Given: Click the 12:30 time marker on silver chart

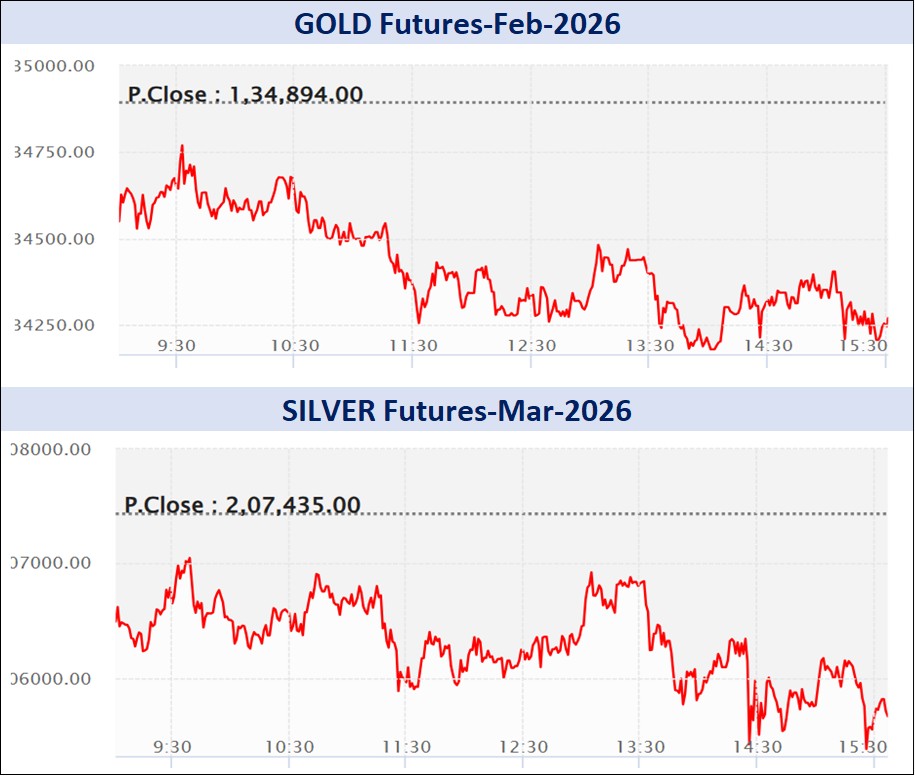Looking at the screenshot, I should click(x=523, y=747).
